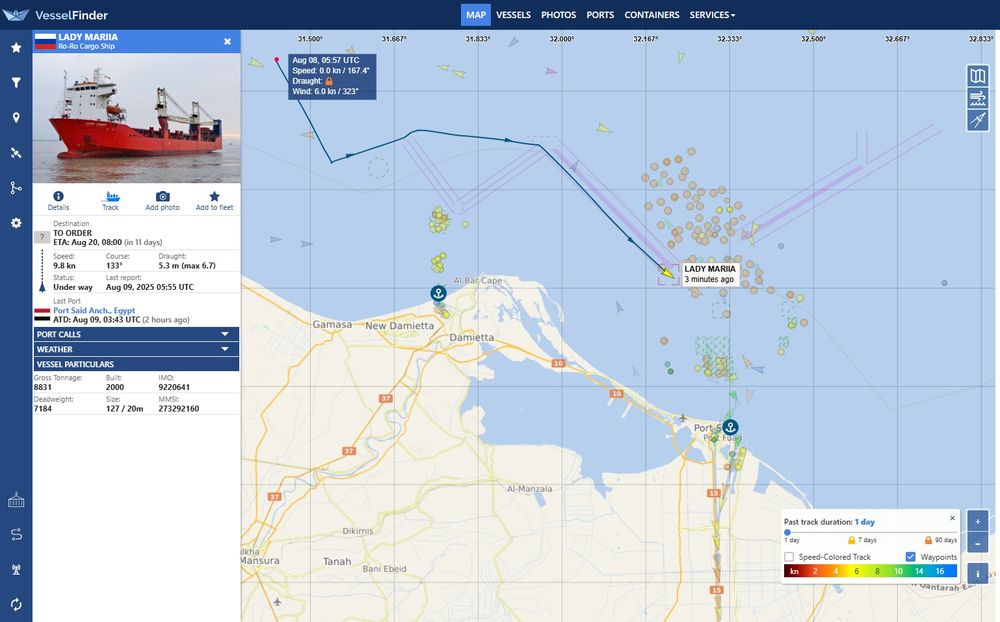Open the SERVICES dropdown menu
Image resolution: width=1000 pixels, height=622 pixels.
712,15
